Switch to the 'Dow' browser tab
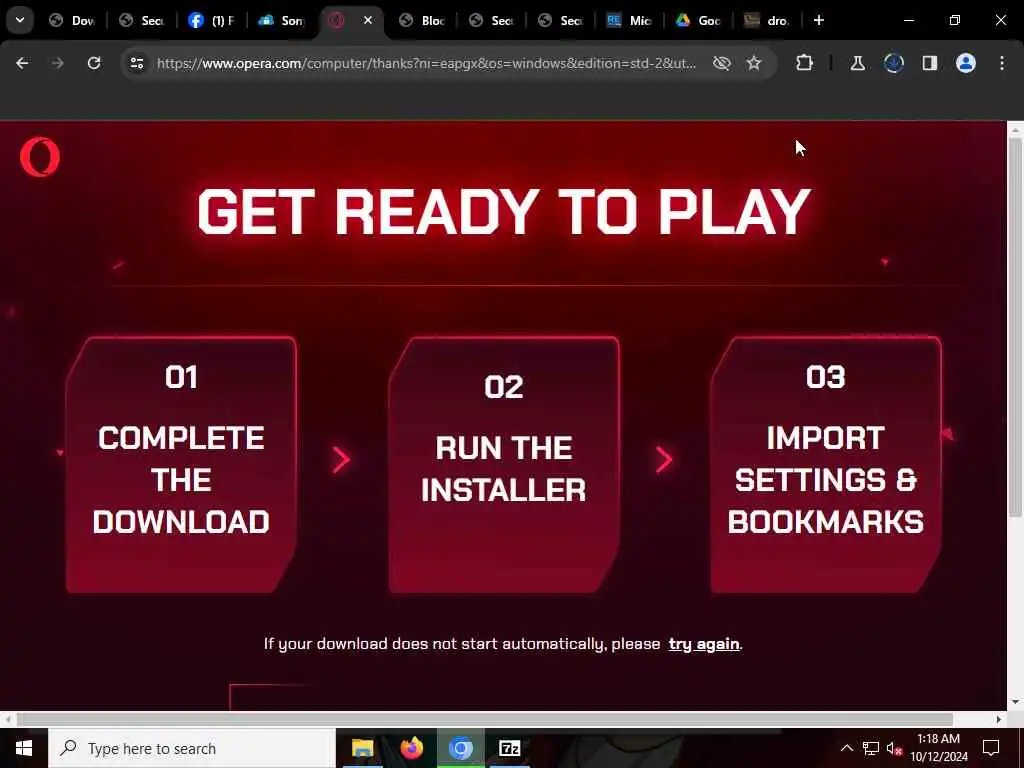Viewport: 1024px width, 768px height. point(72,20)
